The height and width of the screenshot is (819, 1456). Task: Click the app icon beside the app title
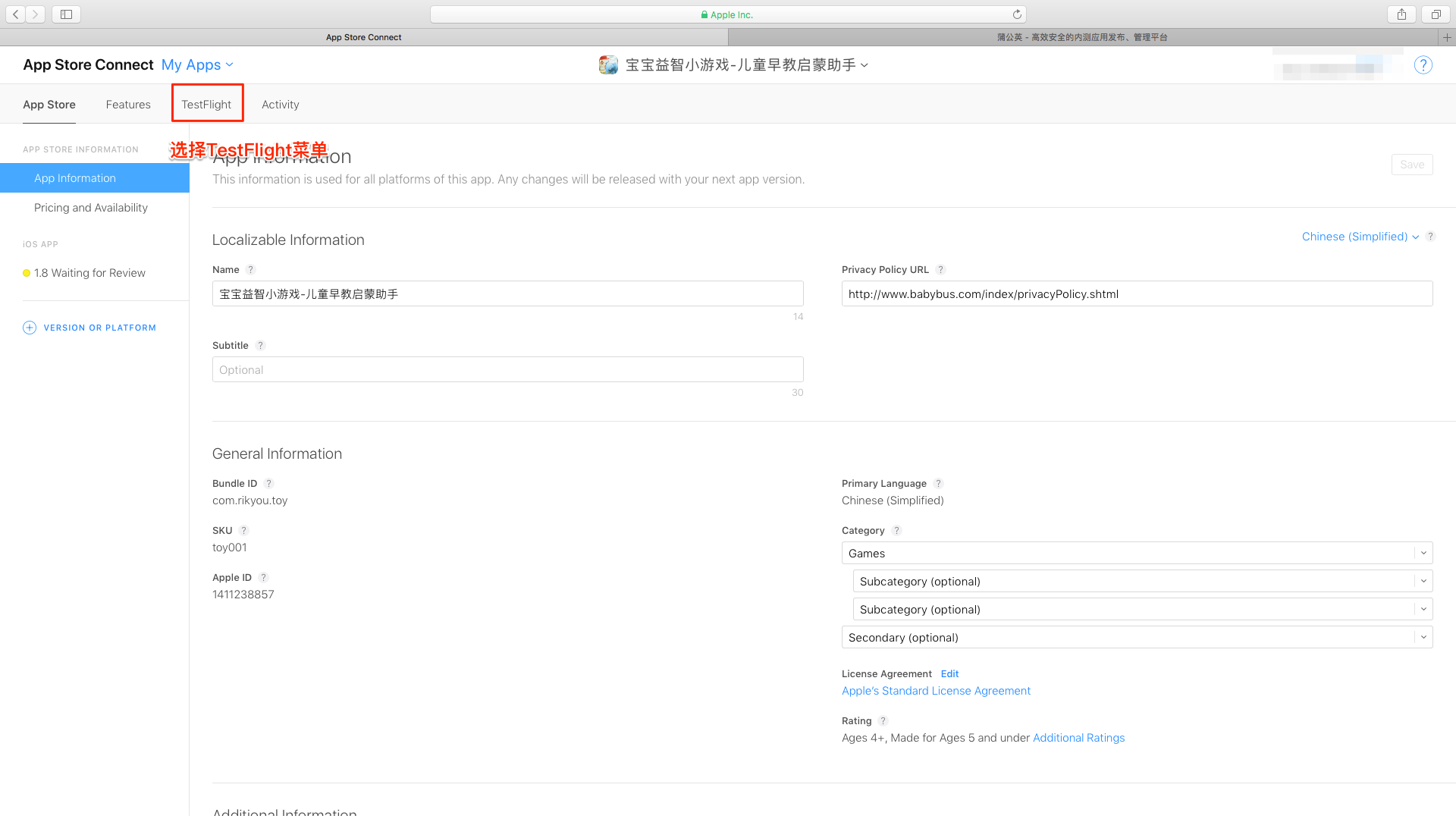point(608,65)
